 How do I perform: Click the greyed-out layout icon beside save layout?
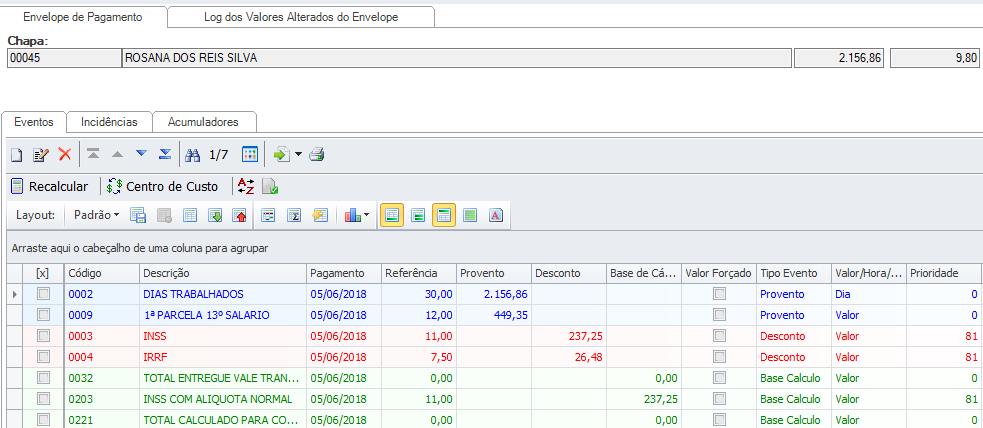pyautogui.click(x=164, y=215)
